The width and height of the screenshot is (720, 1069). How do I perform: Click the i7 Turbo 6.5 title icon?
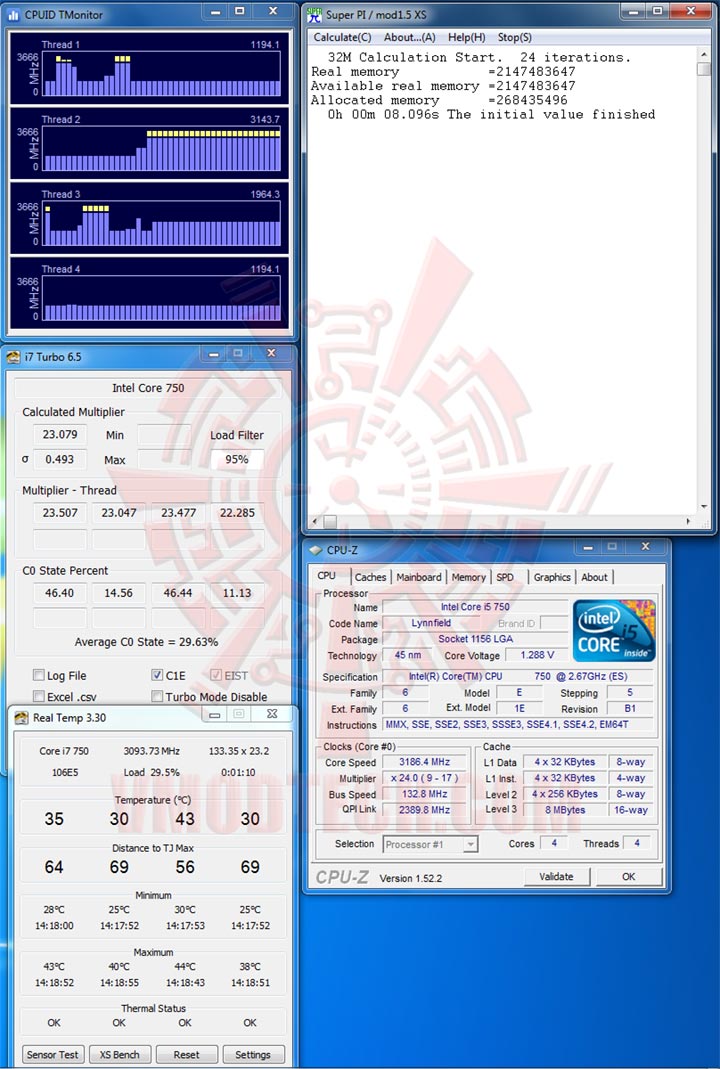(x=13, y=357)
